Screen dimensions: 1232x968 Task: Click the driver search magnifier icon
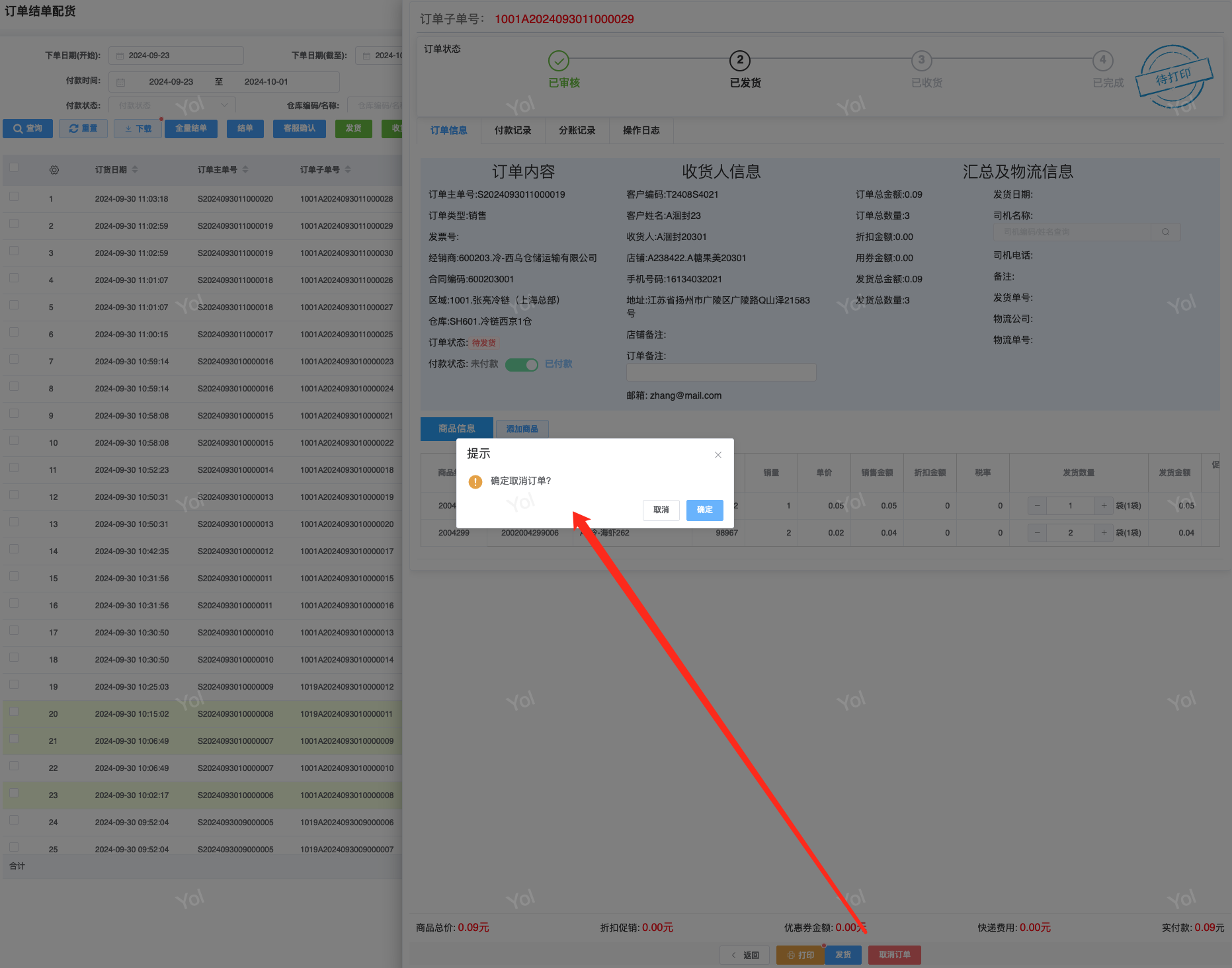(1165, 232)
